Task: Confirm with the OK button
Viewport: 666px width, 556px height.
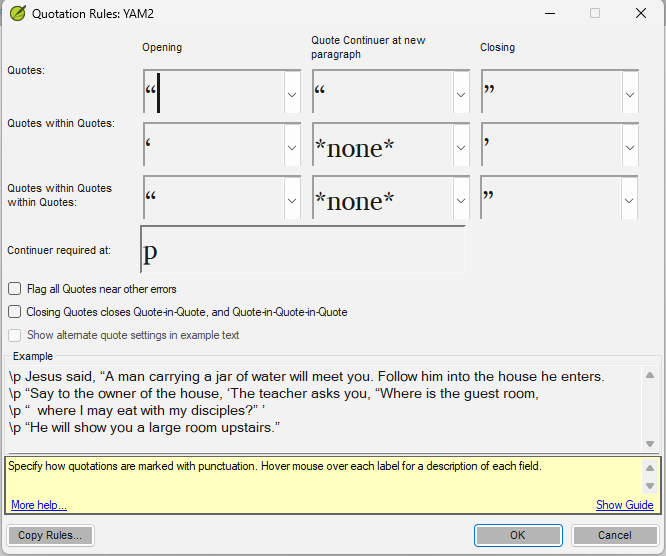Action: click(517, 535)
